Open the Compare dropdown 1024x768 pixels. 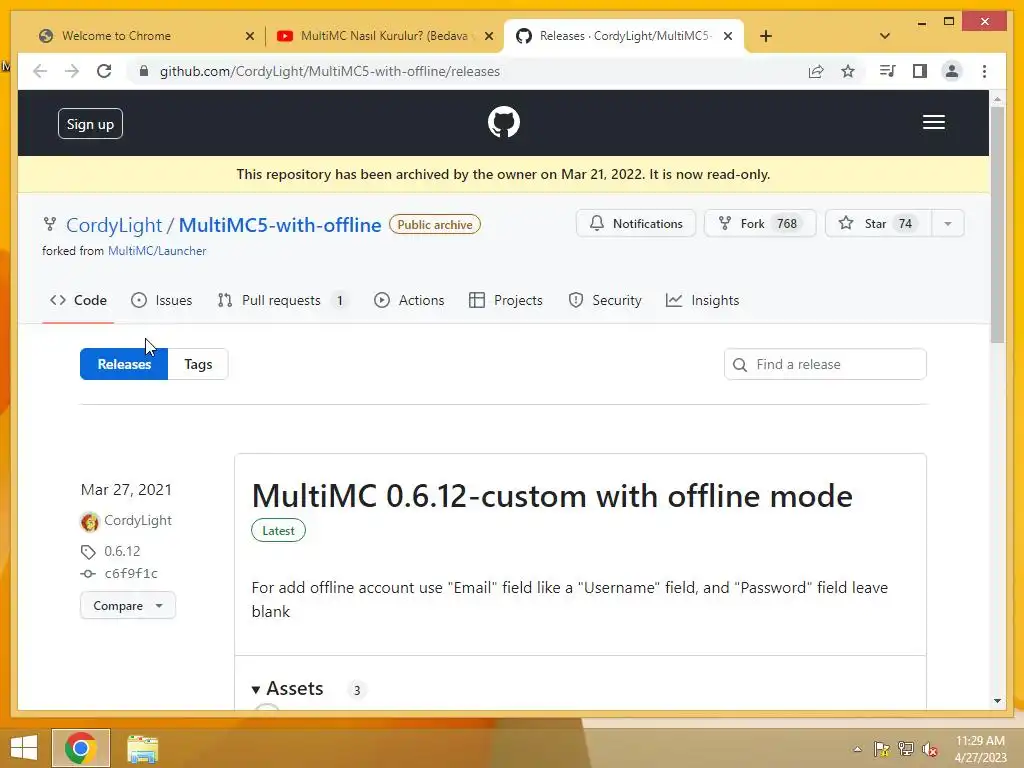(x=128, y=605)
